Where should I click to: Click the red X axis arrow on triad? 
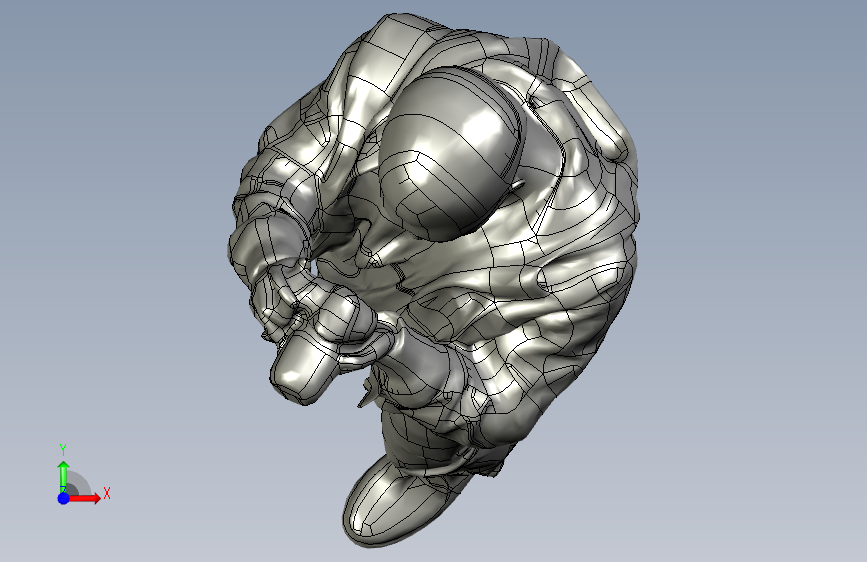[x=85, y=498]
